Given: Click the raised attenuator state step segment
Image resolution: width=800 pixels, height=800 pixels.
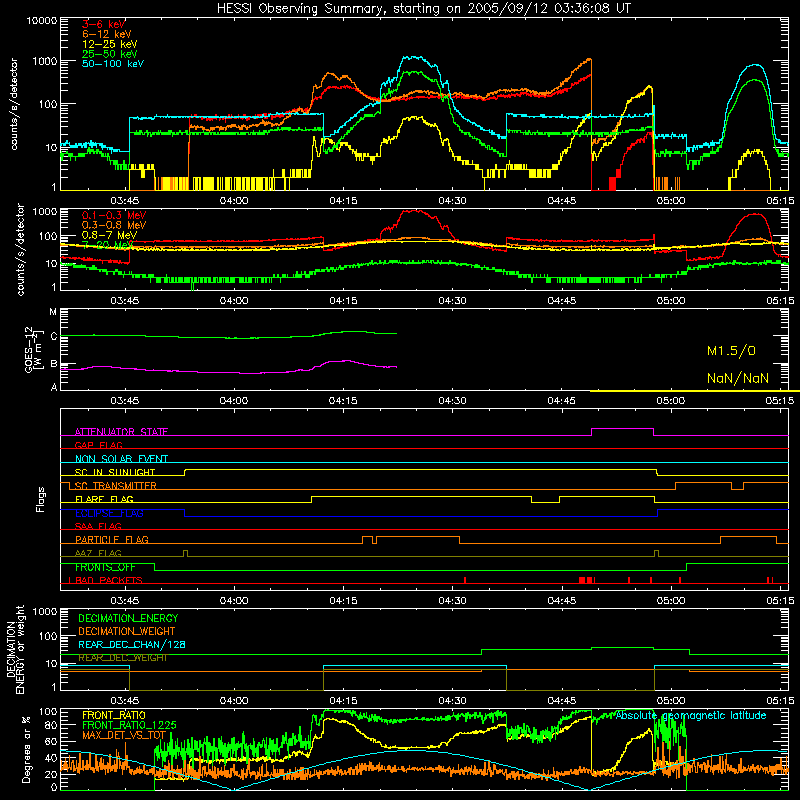Looking at the screenshot, I should click(622, 429).
